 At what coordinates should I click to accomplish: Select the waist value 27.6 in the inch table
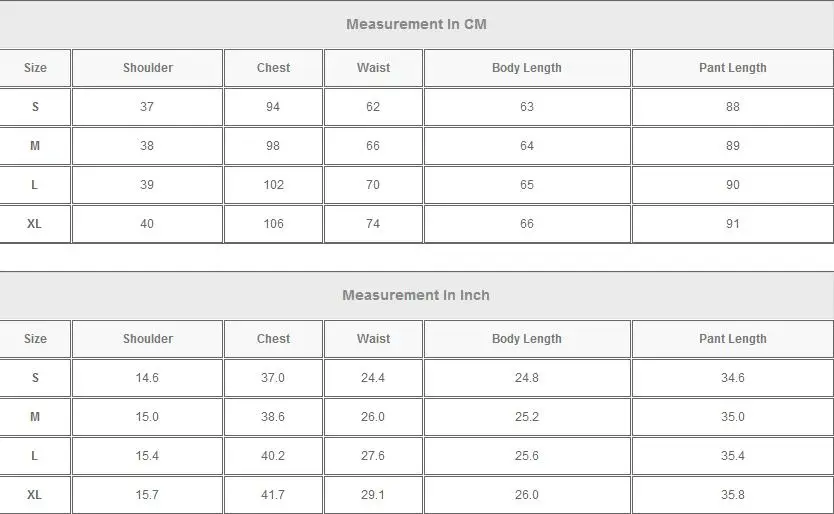click(373, 456)
